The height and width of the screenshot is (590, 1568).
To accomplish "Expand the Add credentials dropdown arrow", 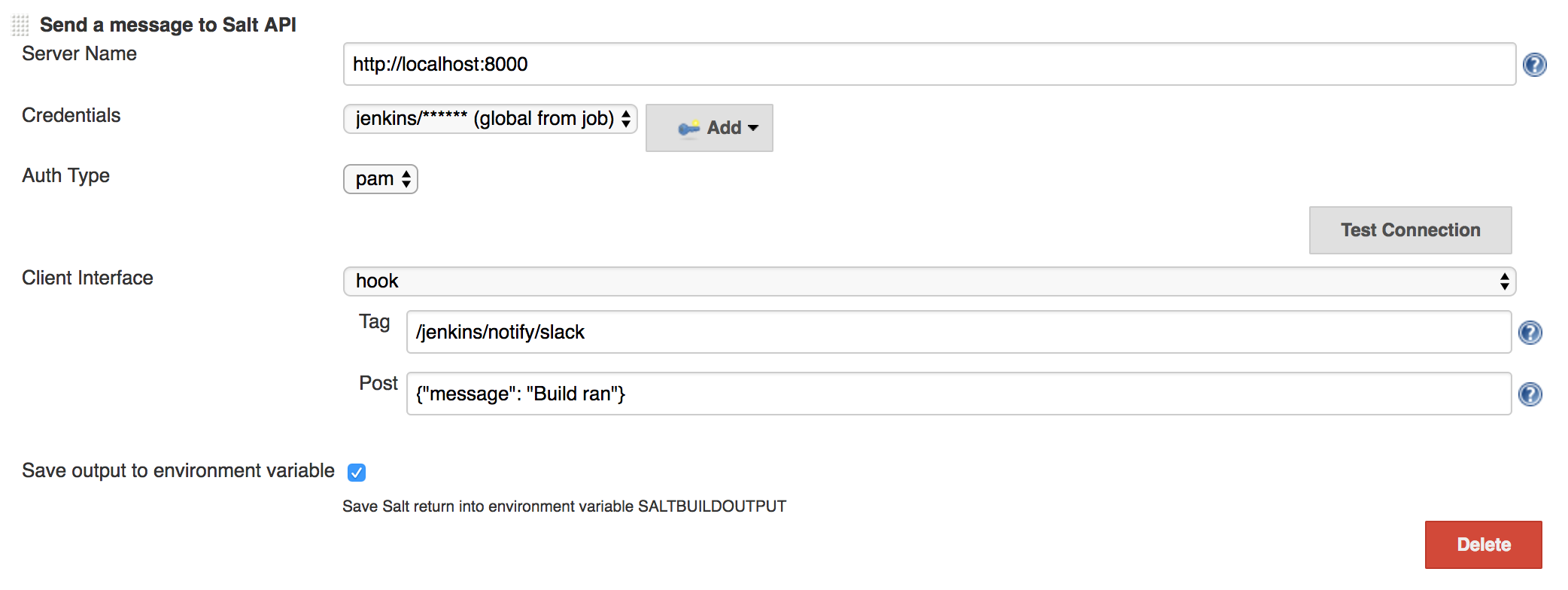I will coord(755,128).
